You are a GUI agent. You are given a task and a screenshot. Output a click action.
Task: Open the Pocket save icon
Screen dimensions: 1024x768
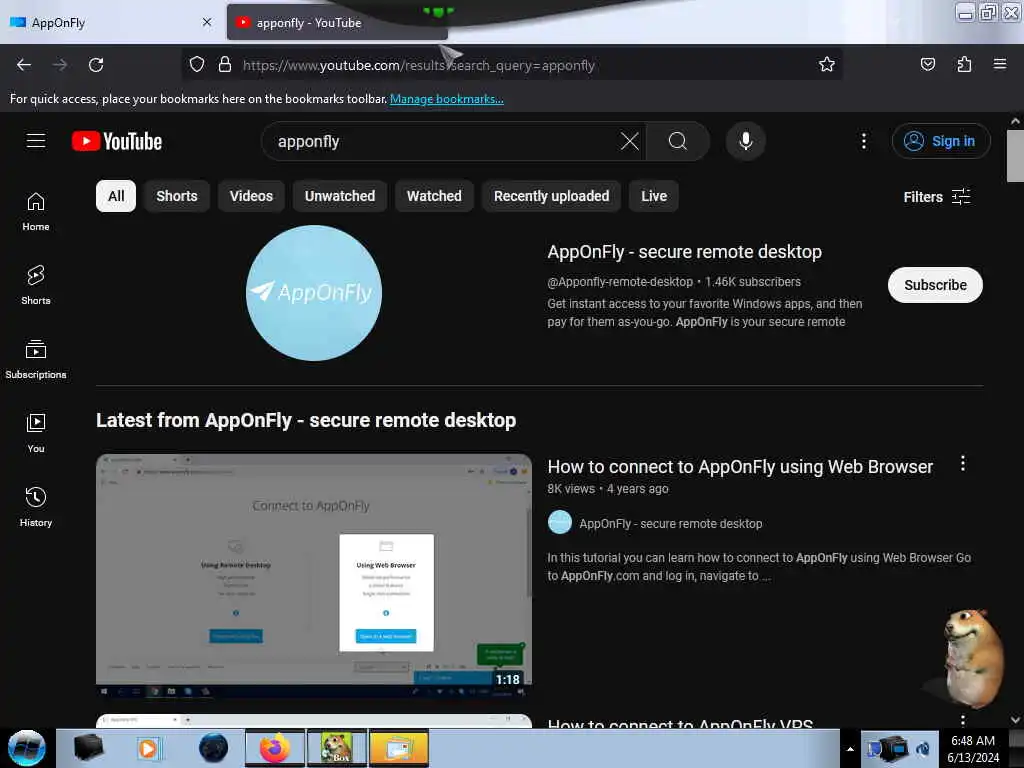[x=927, y=65]
